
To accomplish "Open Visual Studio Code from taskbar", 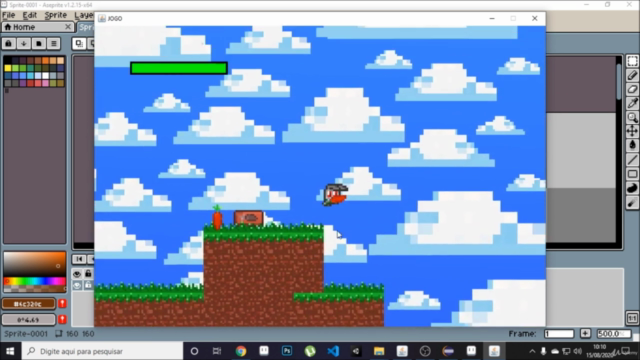I will 333,351.
